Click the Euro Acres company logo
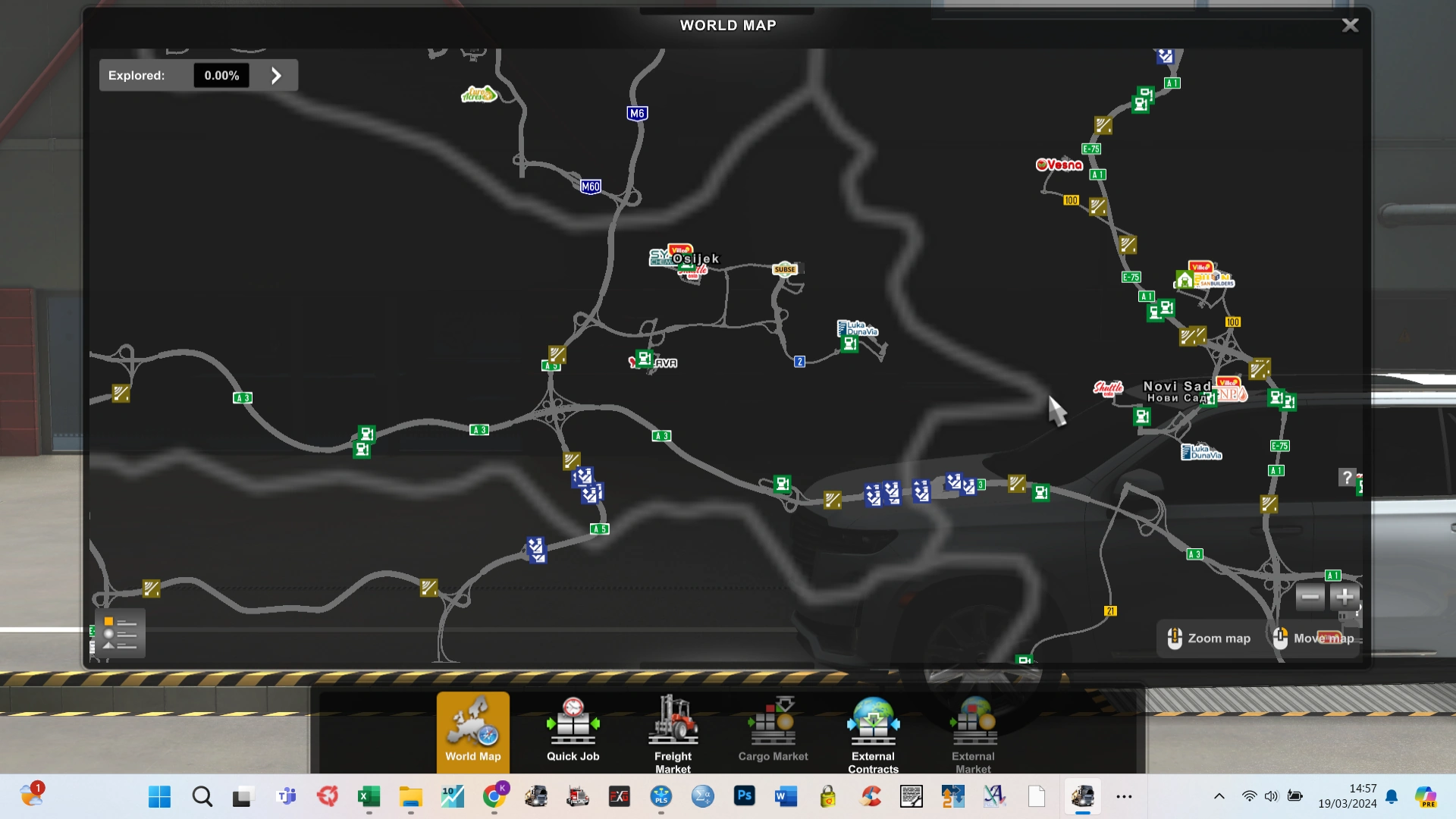This screenshot has height=819, width=1456. [479, 95]
